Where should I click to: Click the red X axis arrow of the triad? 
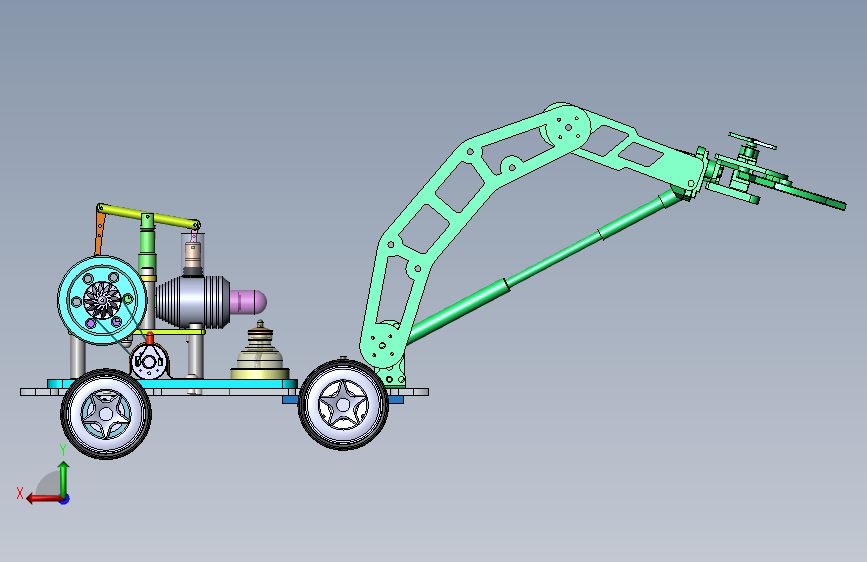point(44,499)
